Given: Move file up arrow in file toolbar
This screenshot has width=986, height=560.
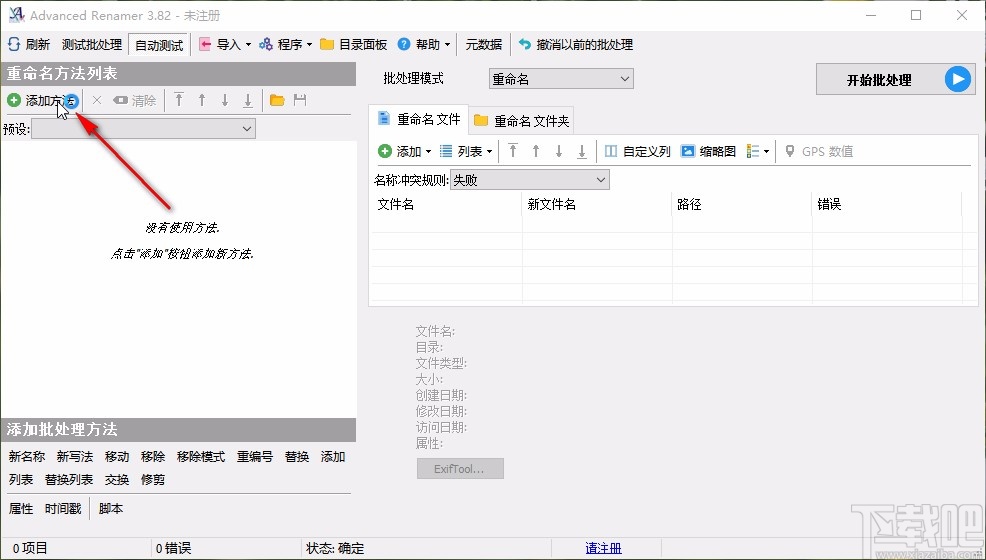Looking at the screenshot, I should click(x=536, y=151).
